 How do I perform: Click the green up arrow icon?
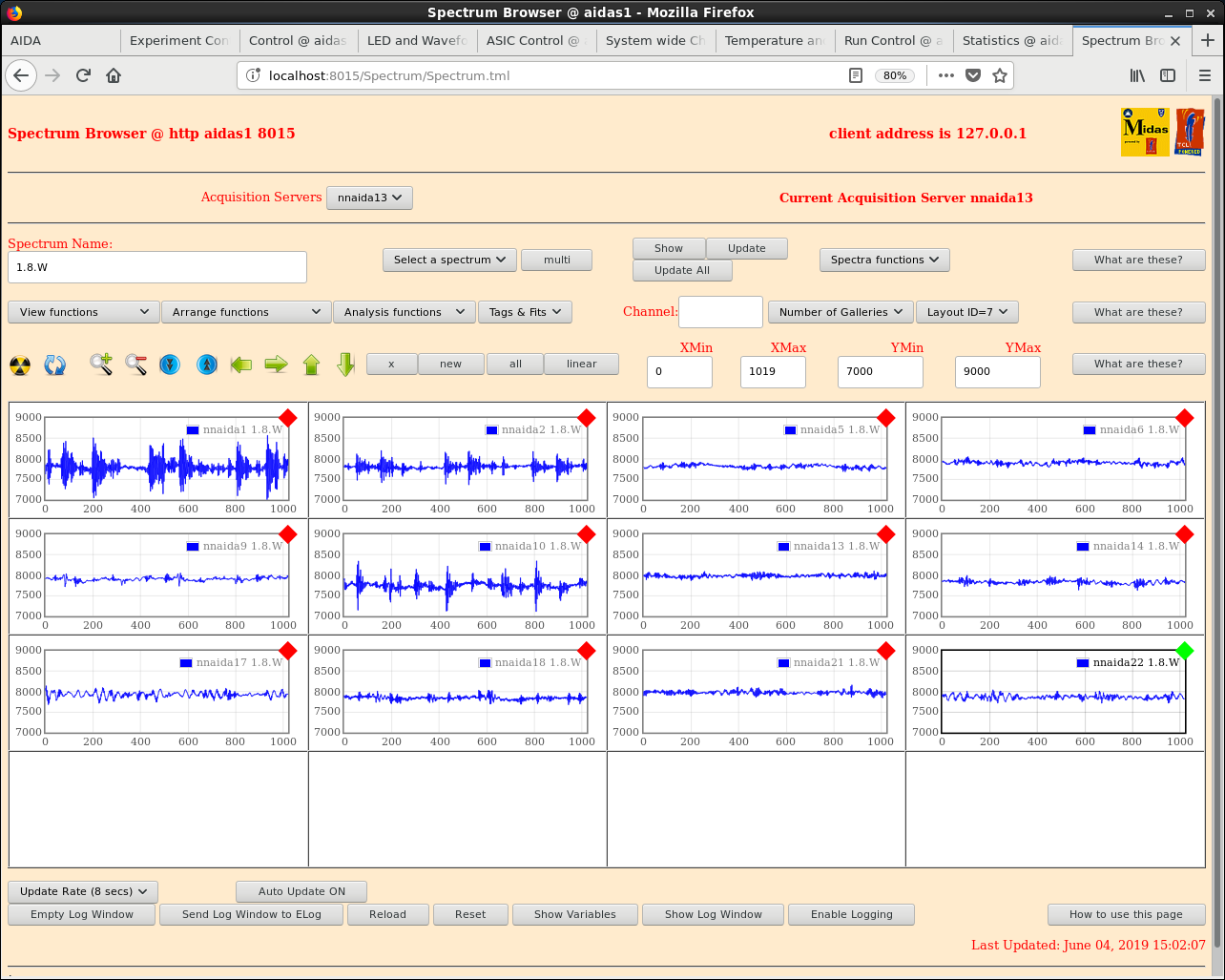(x=311, y=365)
